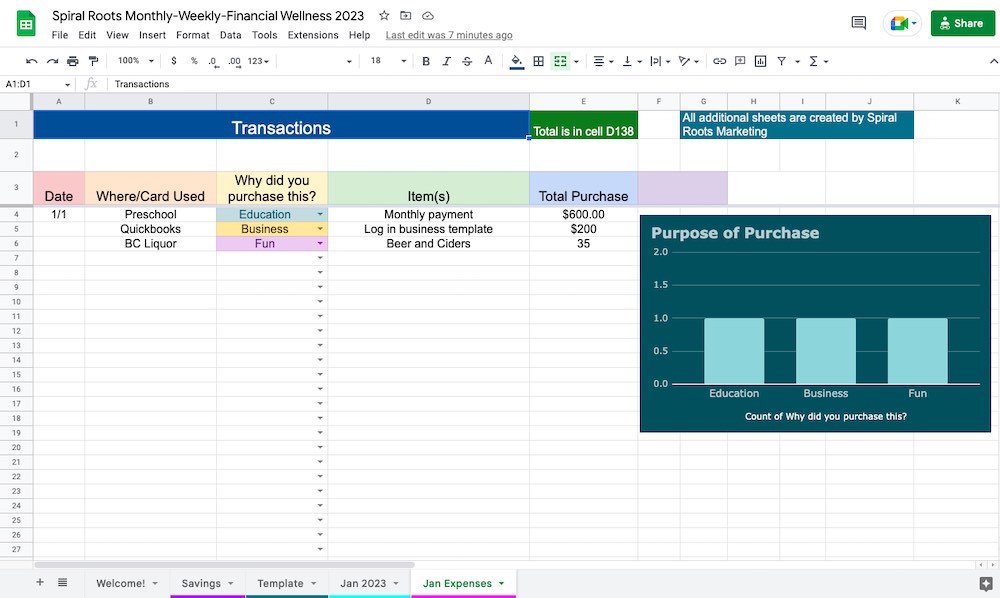Click the green Share button
The image size is (1000, 598).
pos(963,23)
